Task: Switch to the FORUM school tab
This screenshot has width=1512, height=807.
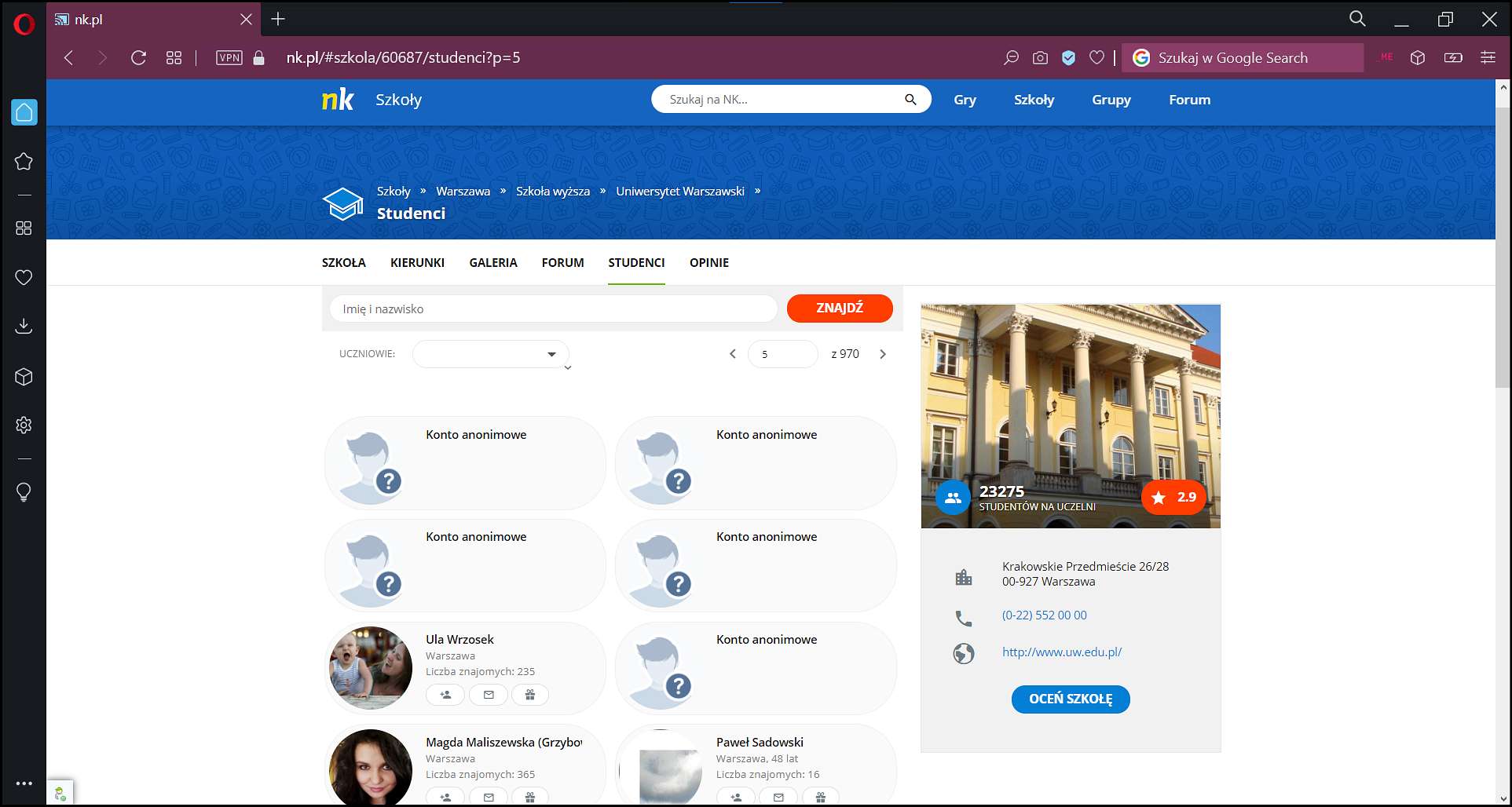Action: coord(562,263)
